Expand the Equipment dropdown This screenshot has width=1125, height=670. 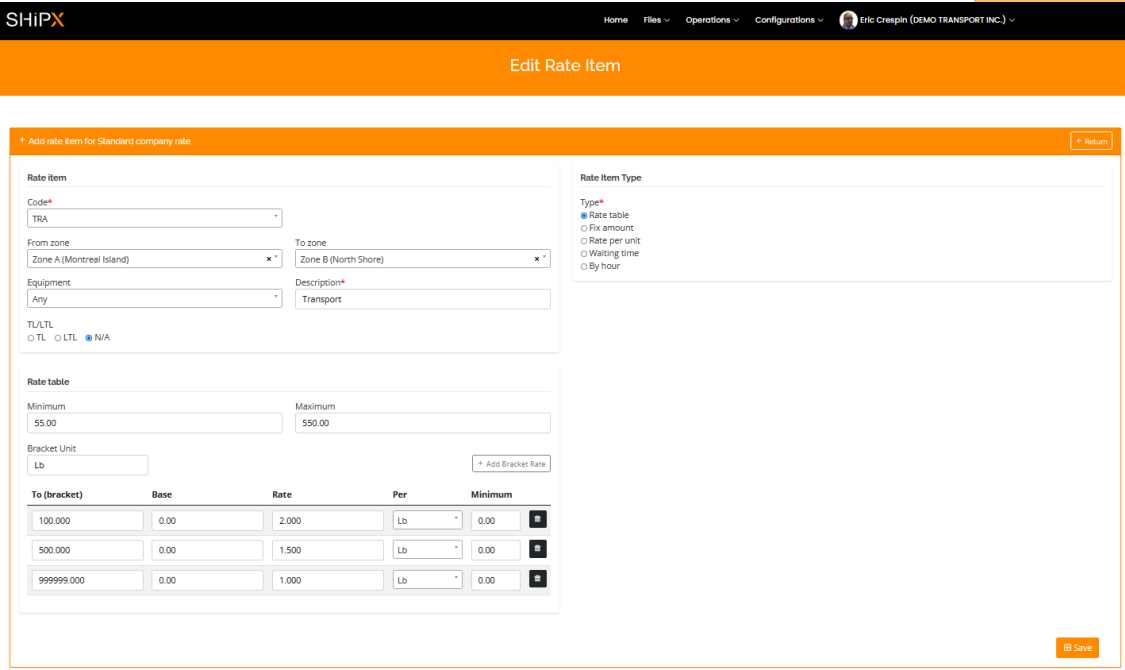[x=154, y=299]
